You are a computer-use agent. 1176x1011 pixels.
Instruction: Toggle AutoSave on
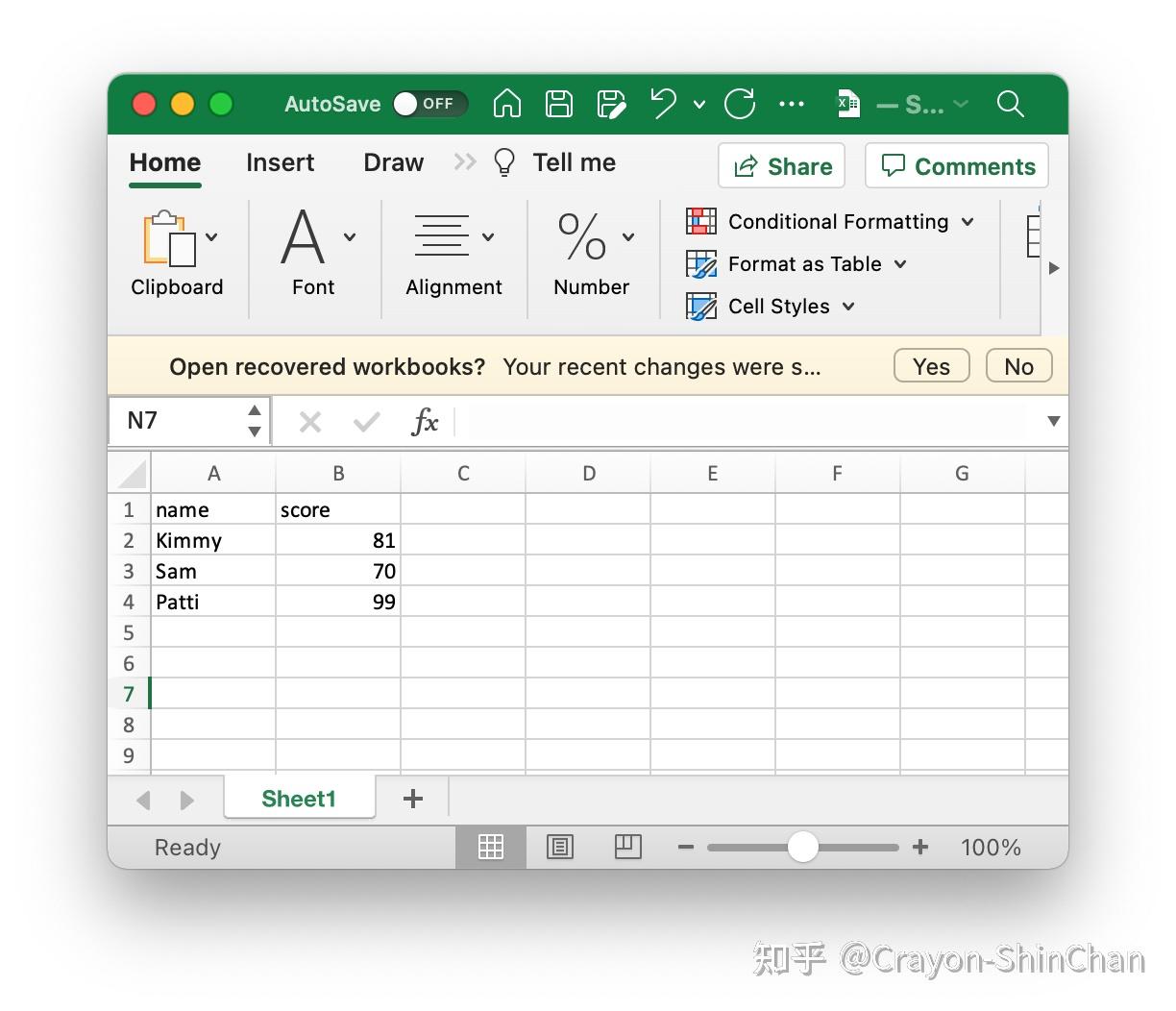point(430,104)
